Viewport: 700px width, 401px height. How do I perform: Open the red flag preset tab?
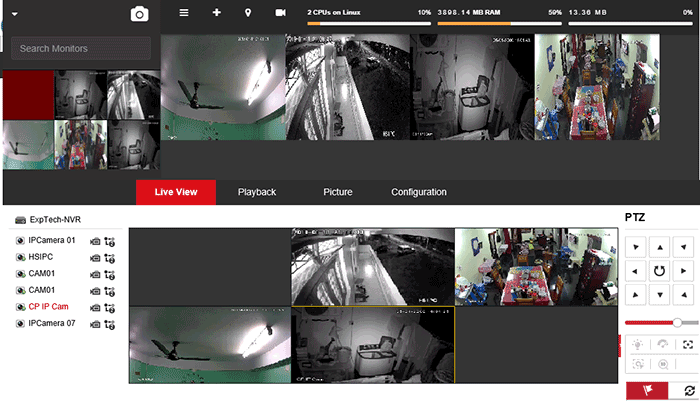point(647,391)
